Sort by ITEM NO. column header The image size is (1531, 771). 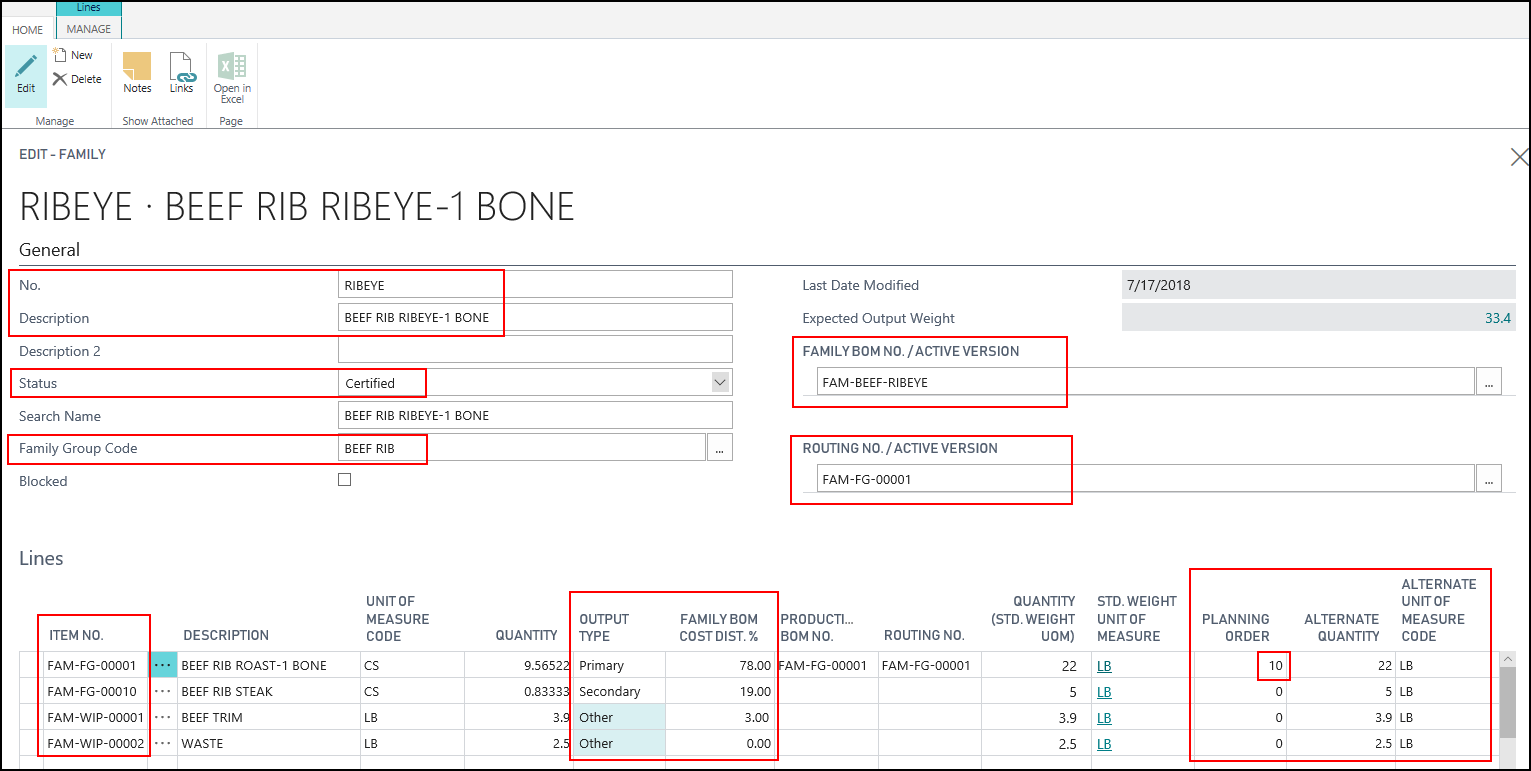coord(76,635)
